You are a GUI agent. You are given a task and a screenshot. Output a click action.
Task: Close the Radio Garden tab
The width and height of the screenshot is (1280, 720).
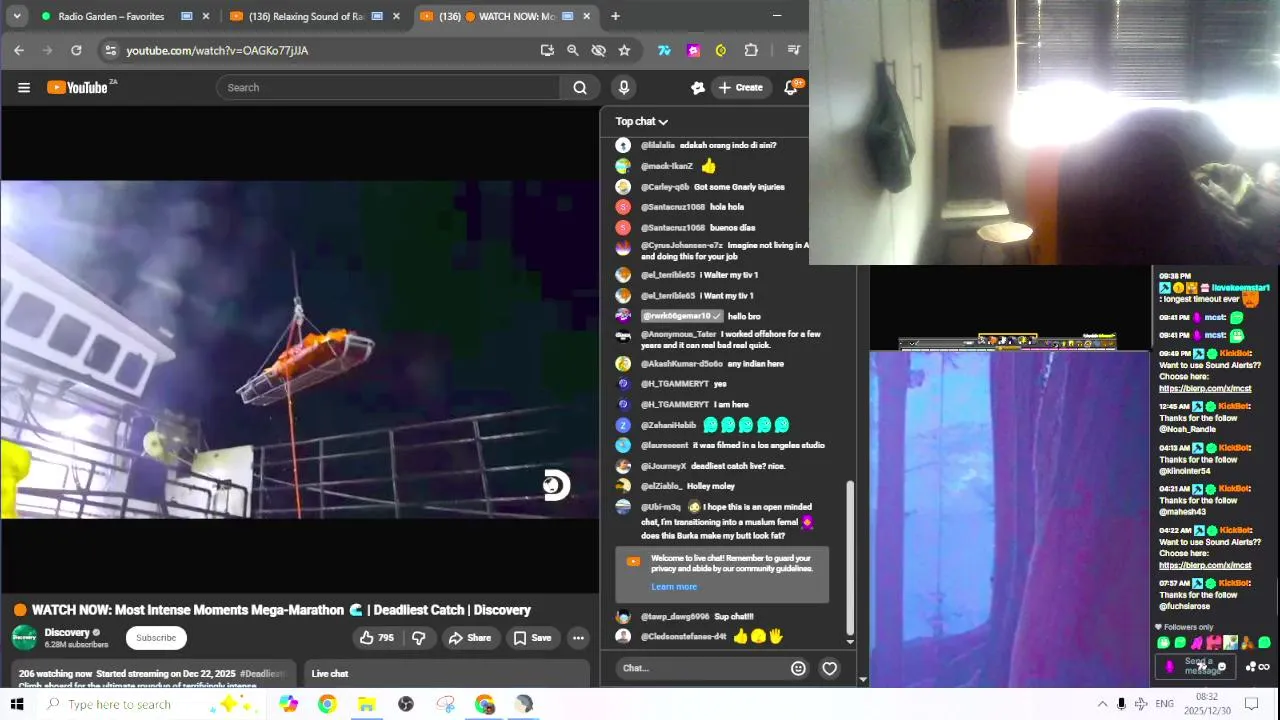pos(206,16)
